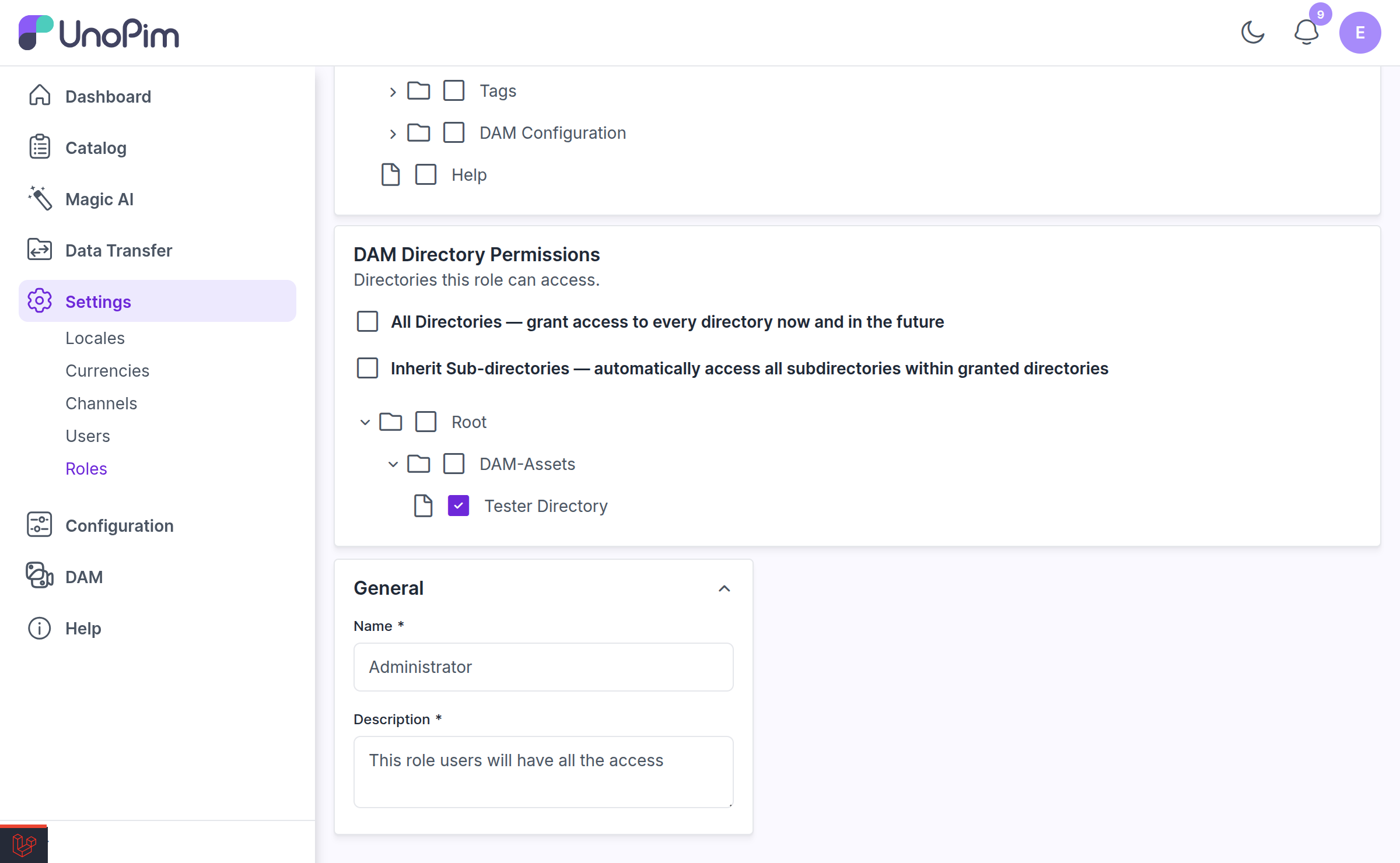Check the Tags permission checkbox
Image resolution: width=1400 pixels, height=863 pixels.
454,91
